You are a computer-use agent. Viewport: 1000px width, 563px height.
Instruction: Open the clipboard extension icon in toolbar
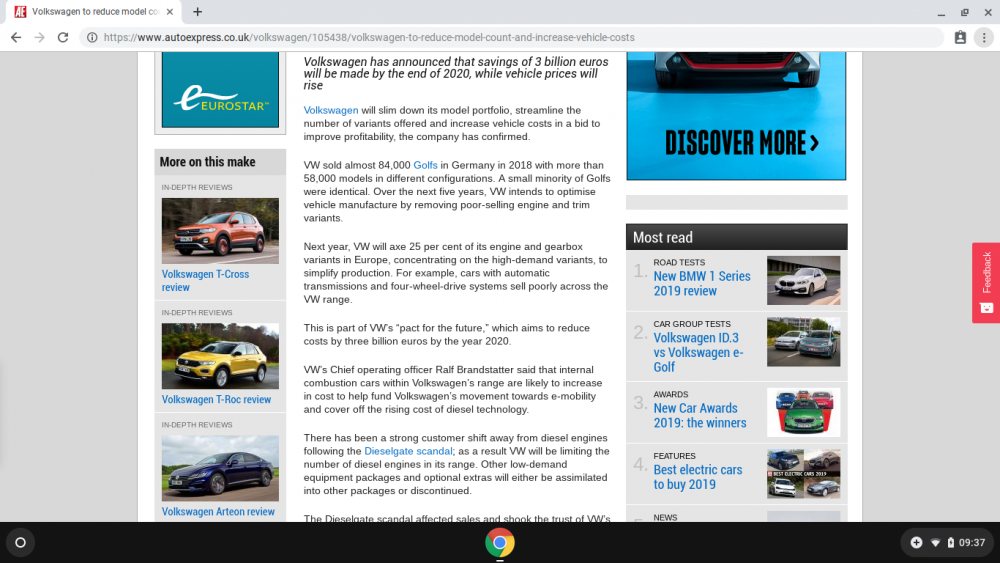point(960,38)
